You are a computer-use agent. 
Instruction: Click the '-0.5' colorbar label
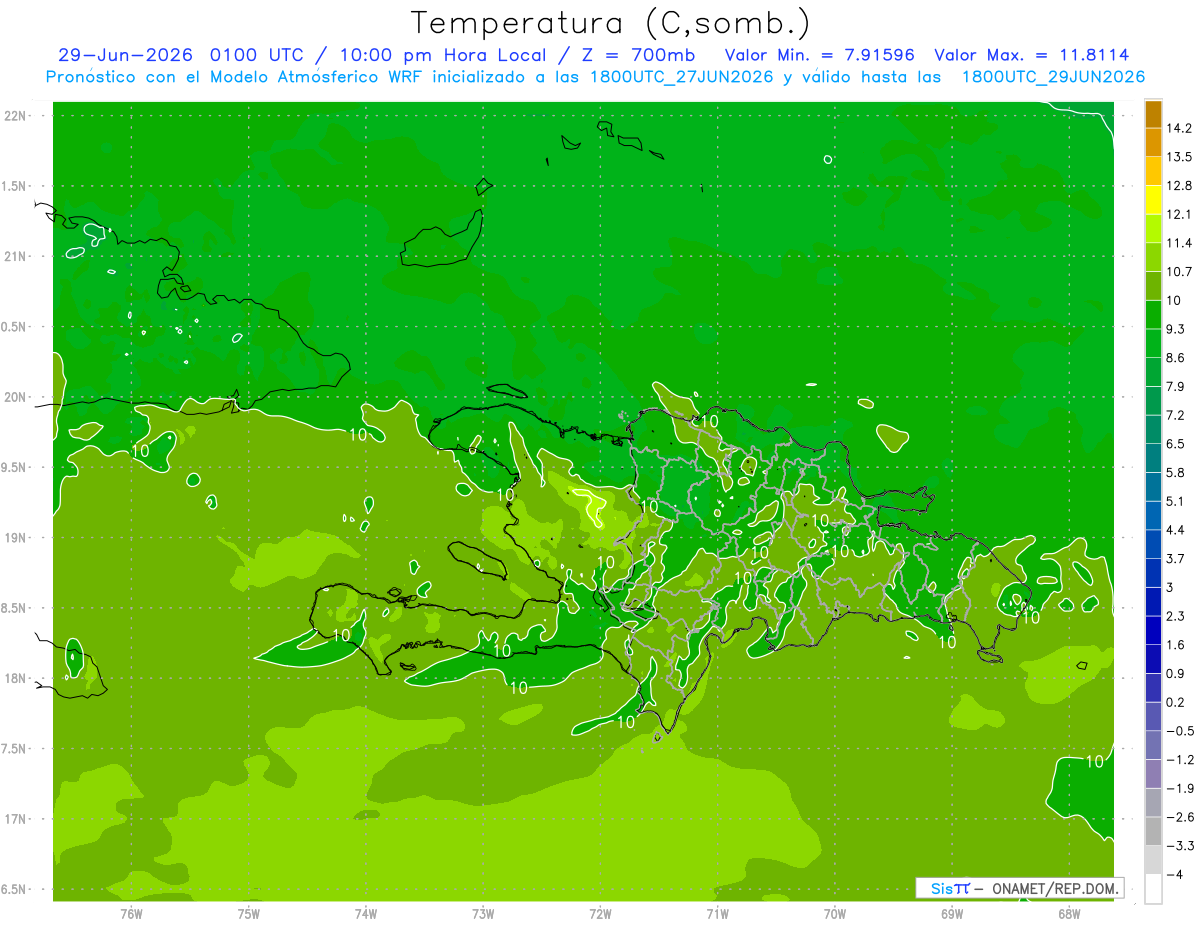tap(1180, 731)
